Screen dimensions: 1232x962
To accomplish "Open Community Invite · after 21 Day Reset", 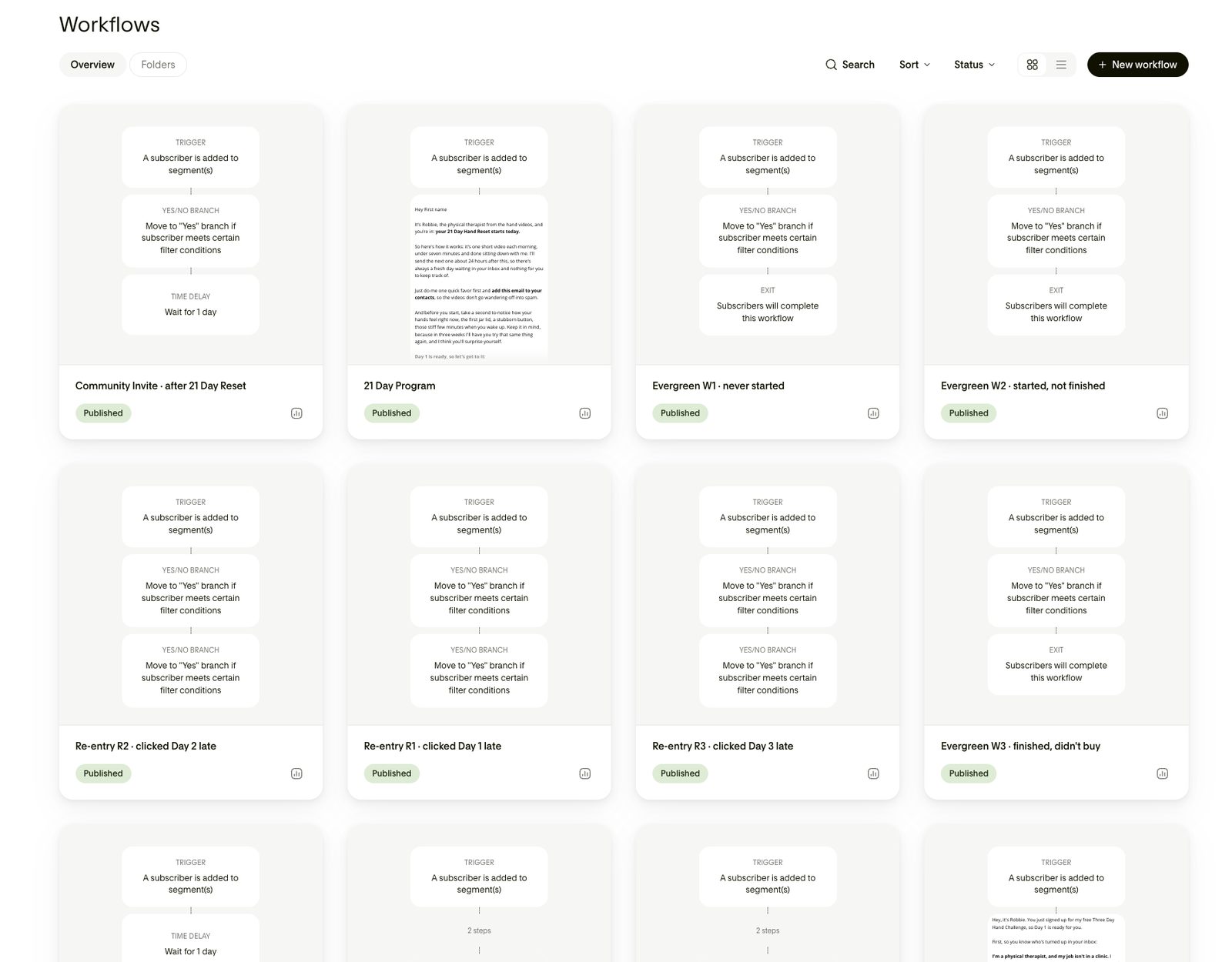I will pyautogui.click(x=161, y=386).
